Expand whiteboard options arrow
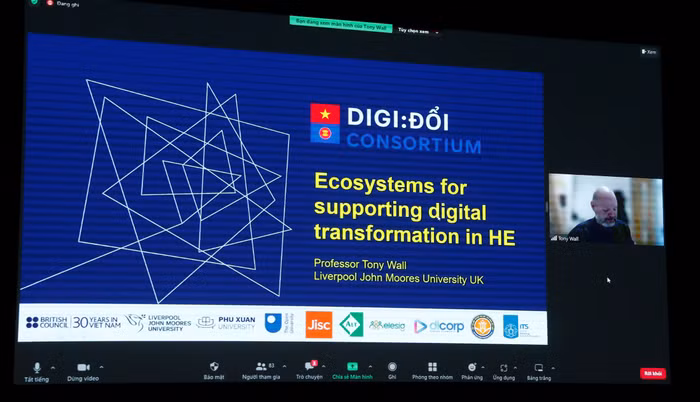The image size is (700, 402). (553, 368)
